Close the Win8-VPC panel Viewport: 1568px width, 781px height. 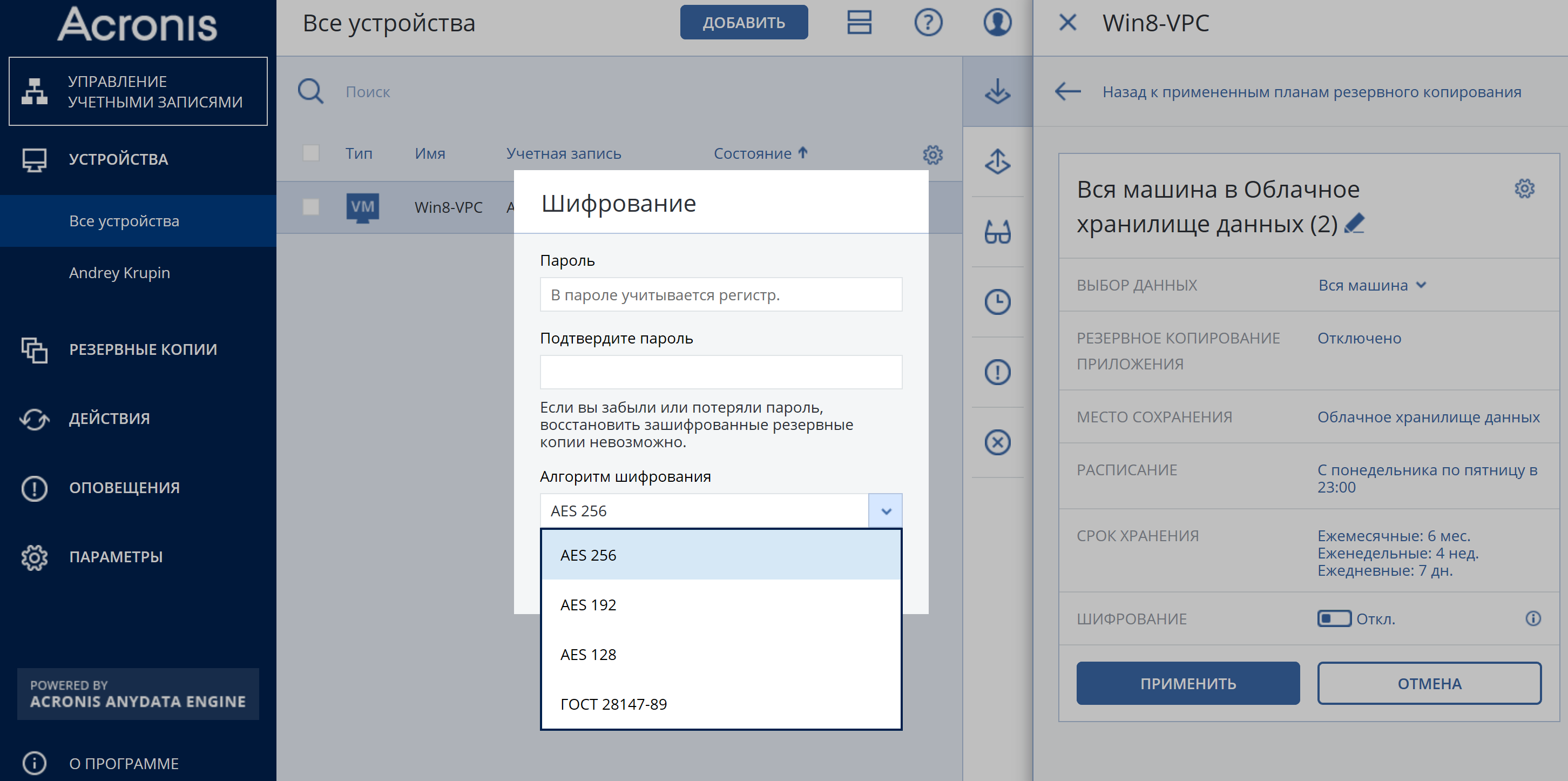click(x=1067, y=23)
